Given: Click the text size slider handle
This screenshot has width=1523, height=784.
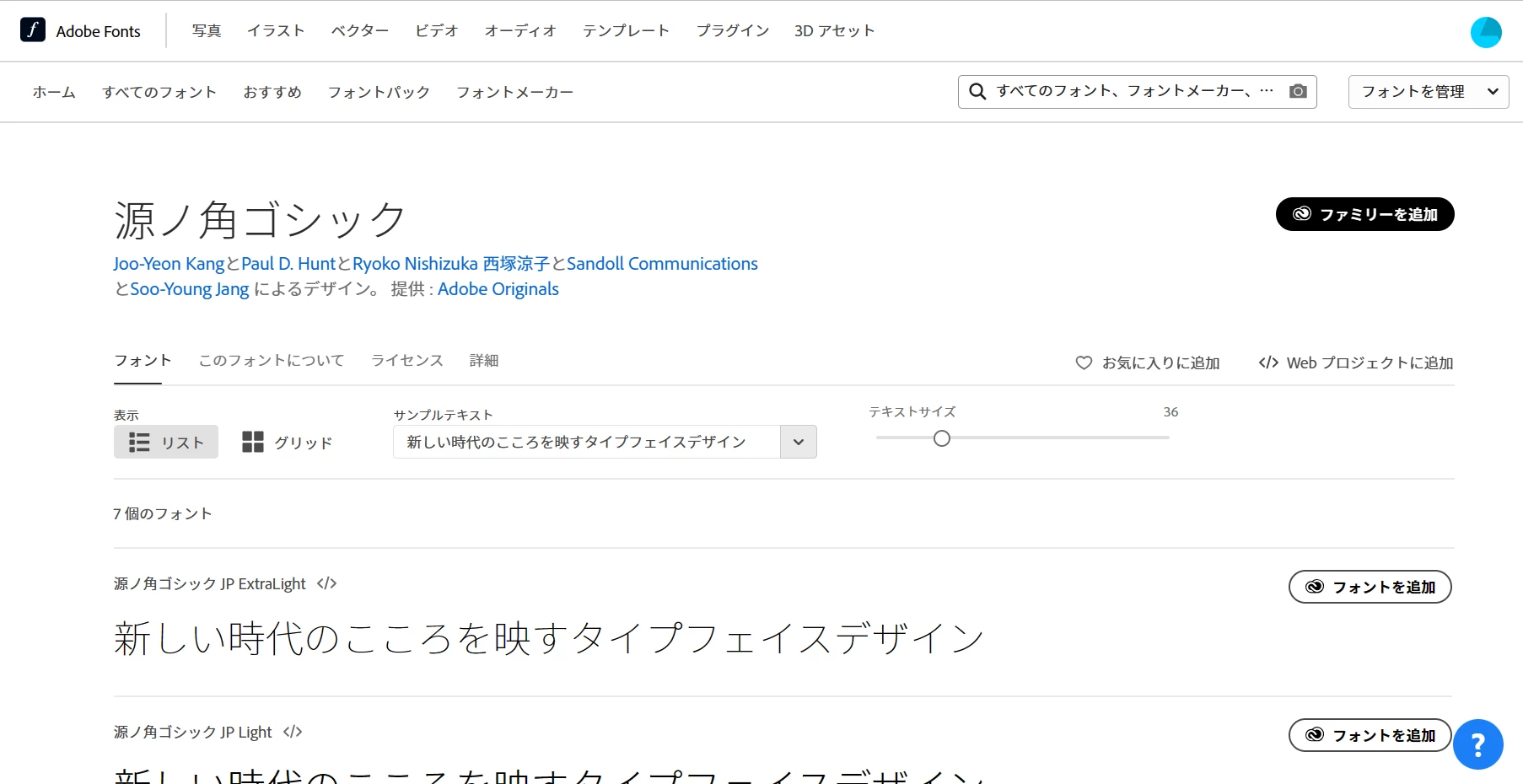Looking at the screenshot, I should 942,438.
